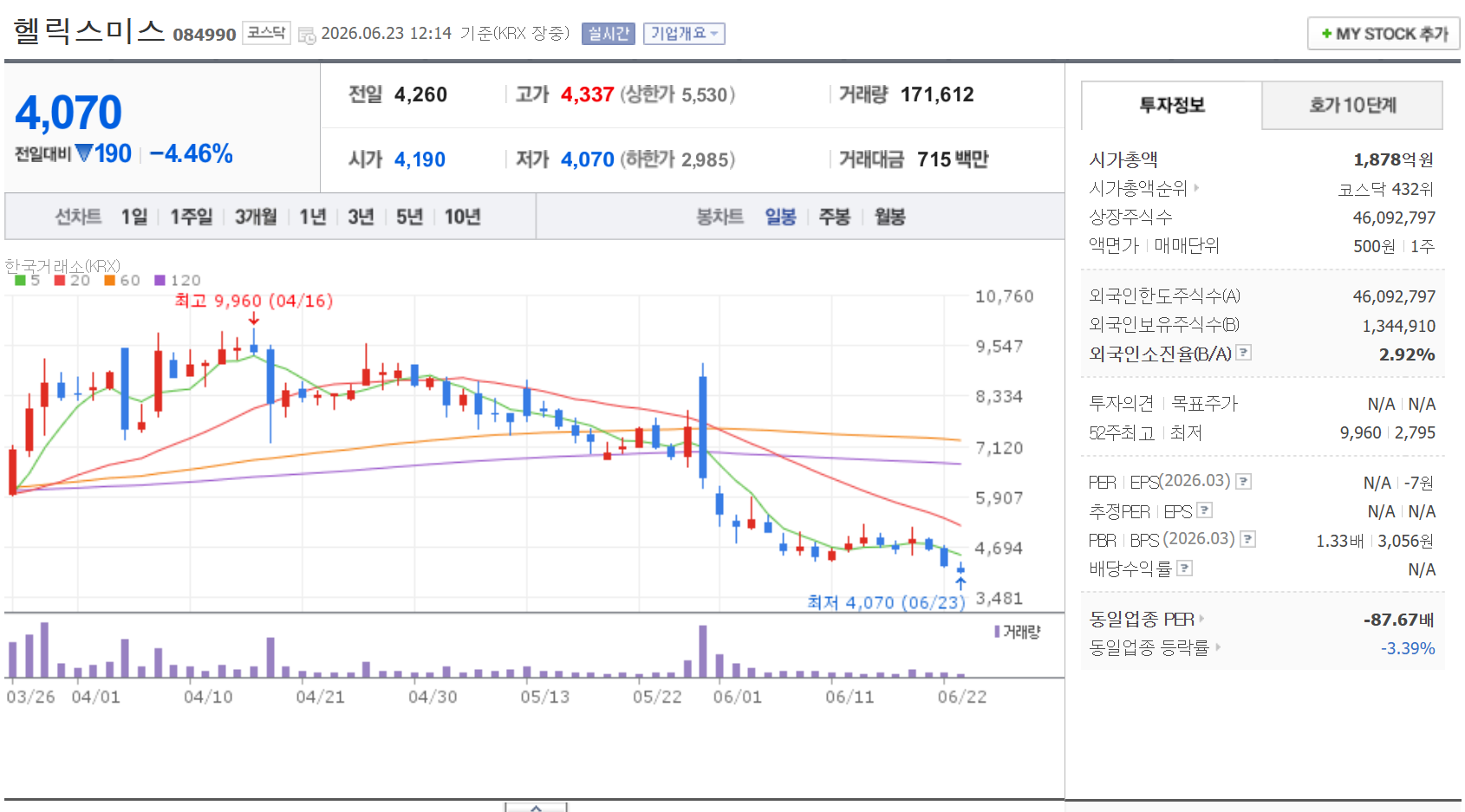This screenshot has width=1465, height=812.
Task: Click the 최고 9,960 (04/16) chart annotation
Action: tap(254, 301)
